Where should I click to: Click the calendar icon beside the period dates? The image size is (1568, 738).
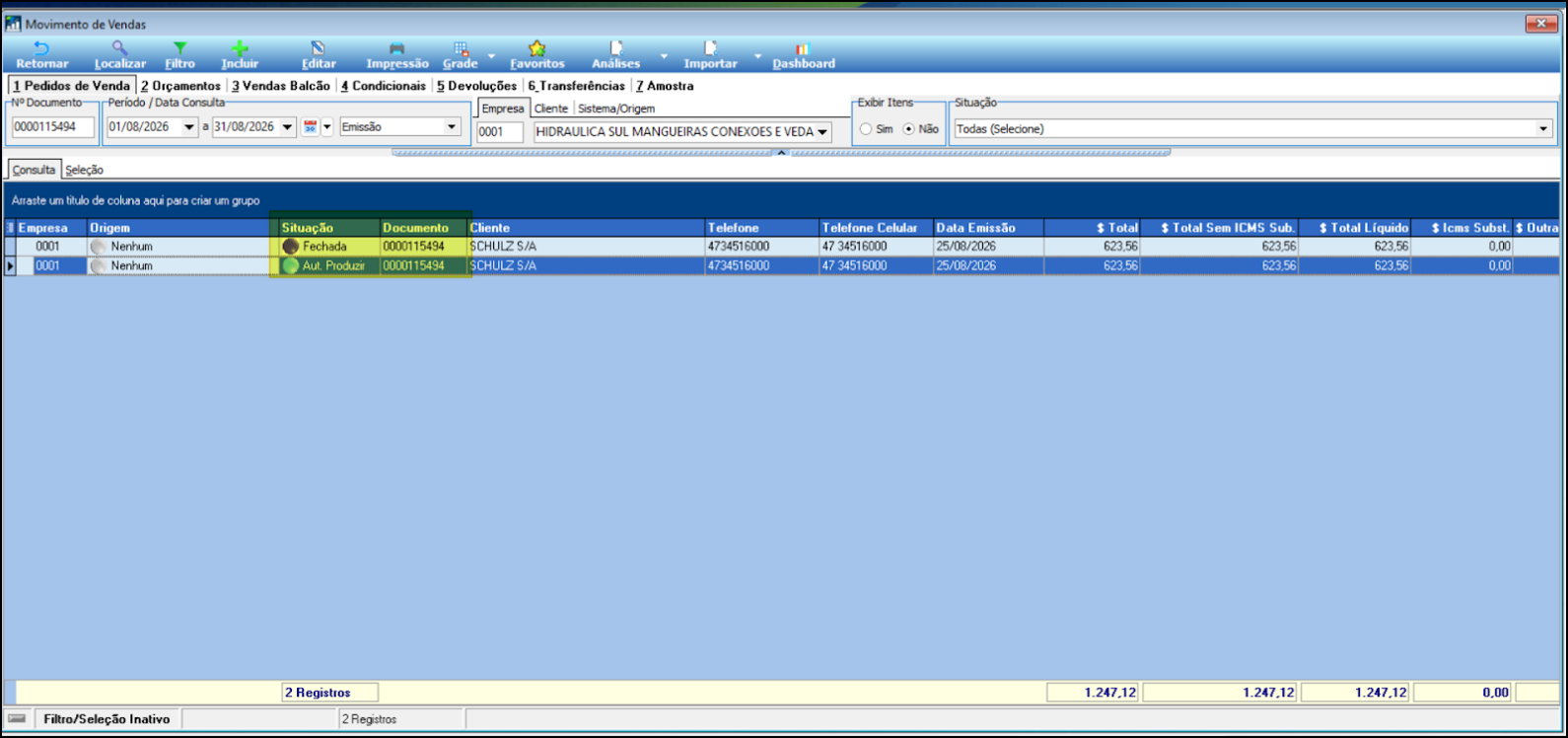(310, 127)
